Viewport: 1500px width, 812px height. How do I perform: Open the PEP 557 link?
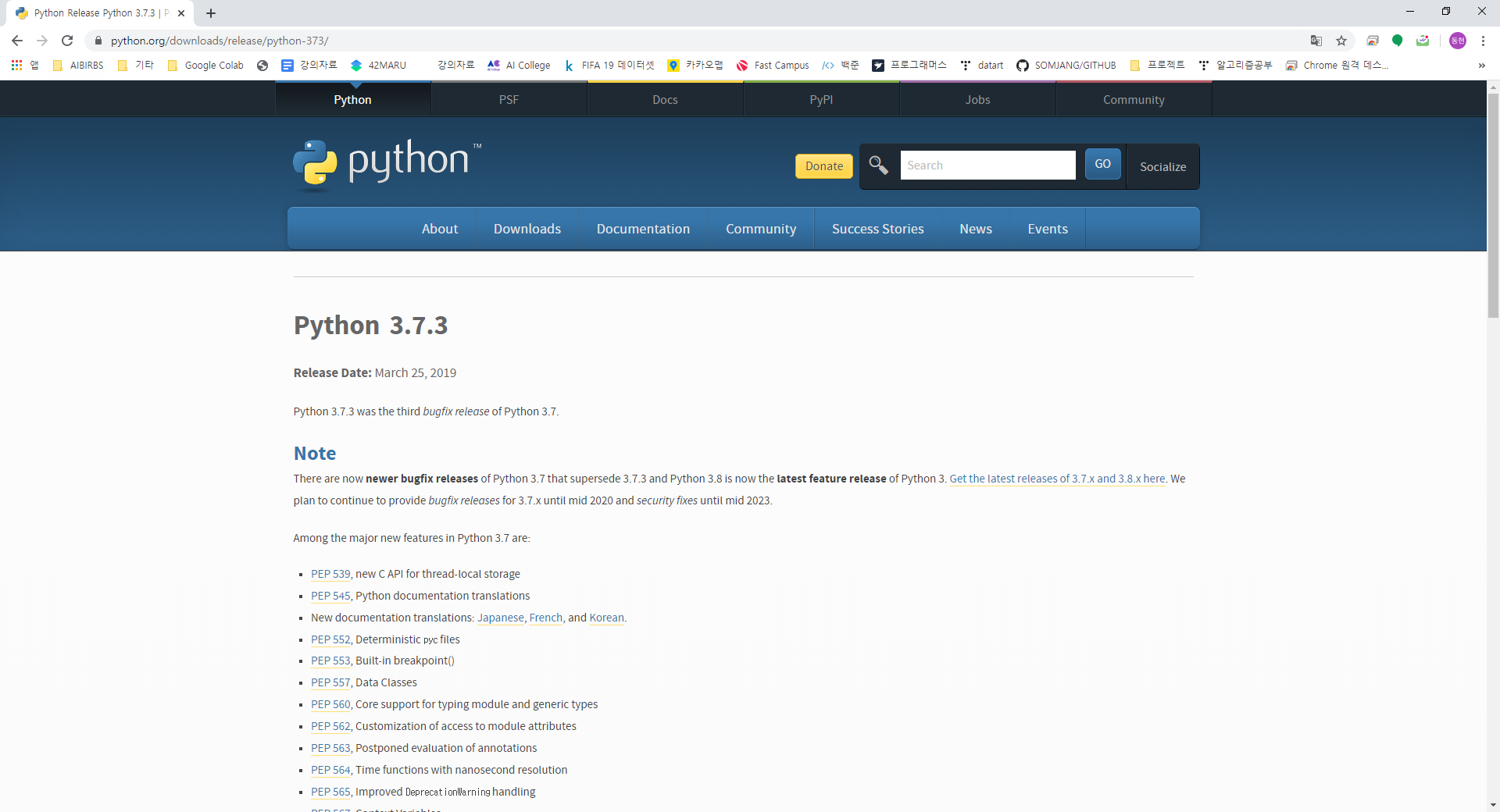tap(330, 682)
